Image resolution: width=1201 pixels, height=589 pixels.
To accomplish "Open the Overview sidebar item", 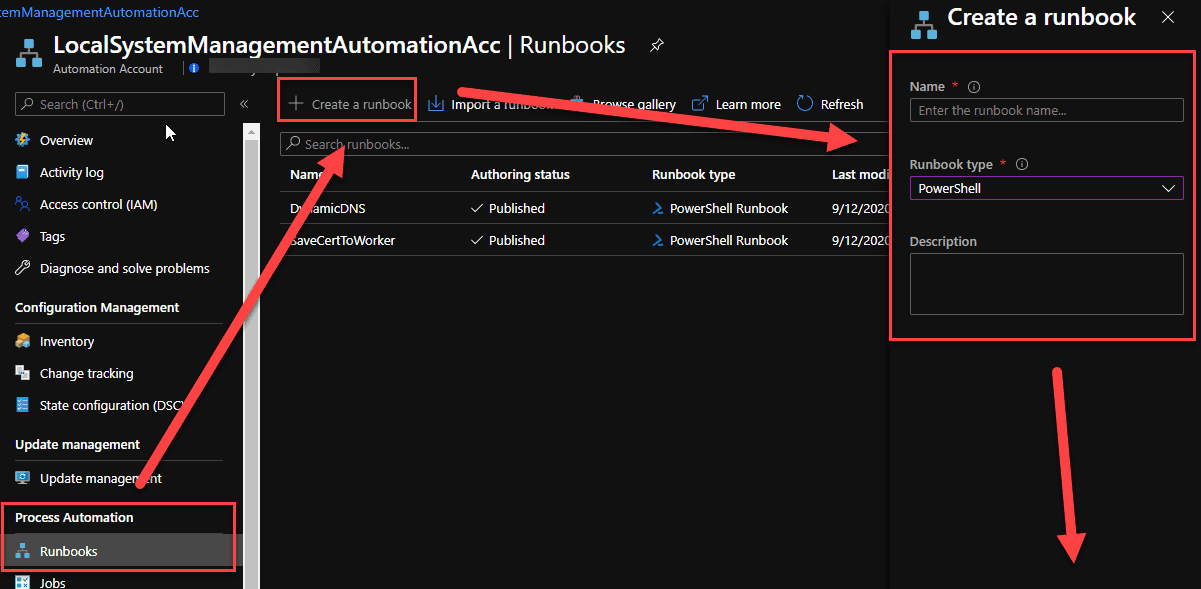I will [66, 141].
